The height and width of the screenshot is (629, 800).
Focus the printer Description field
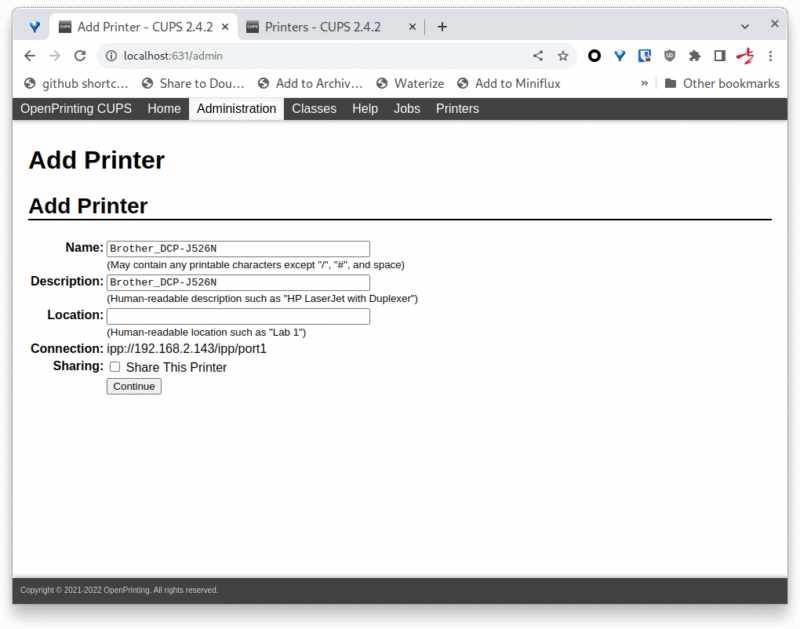click(238, 282)
